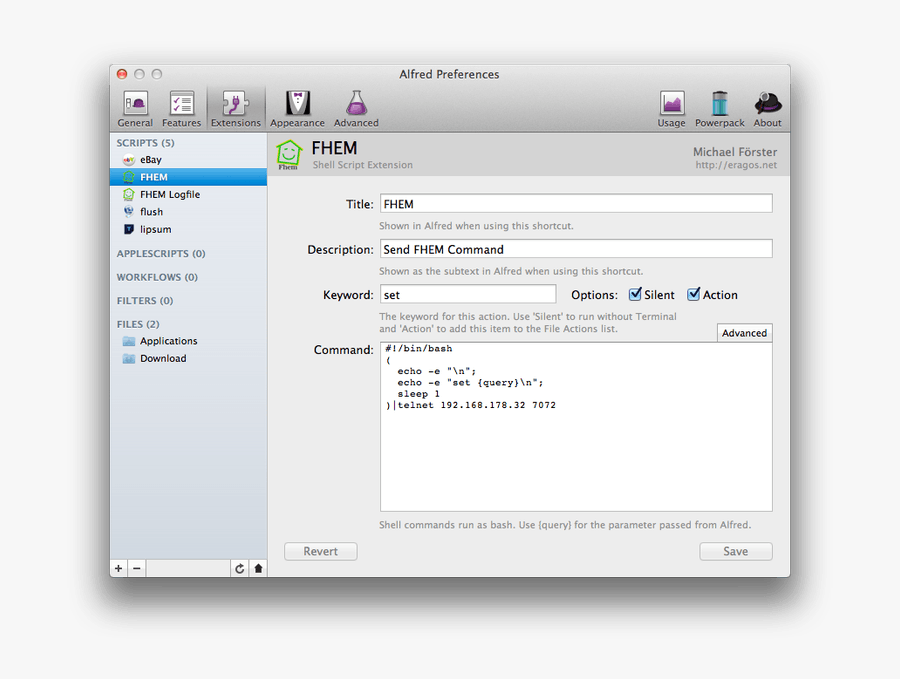Screen dimensions: 900x679
Task: Click the Revert button
Action: (320, 551)
